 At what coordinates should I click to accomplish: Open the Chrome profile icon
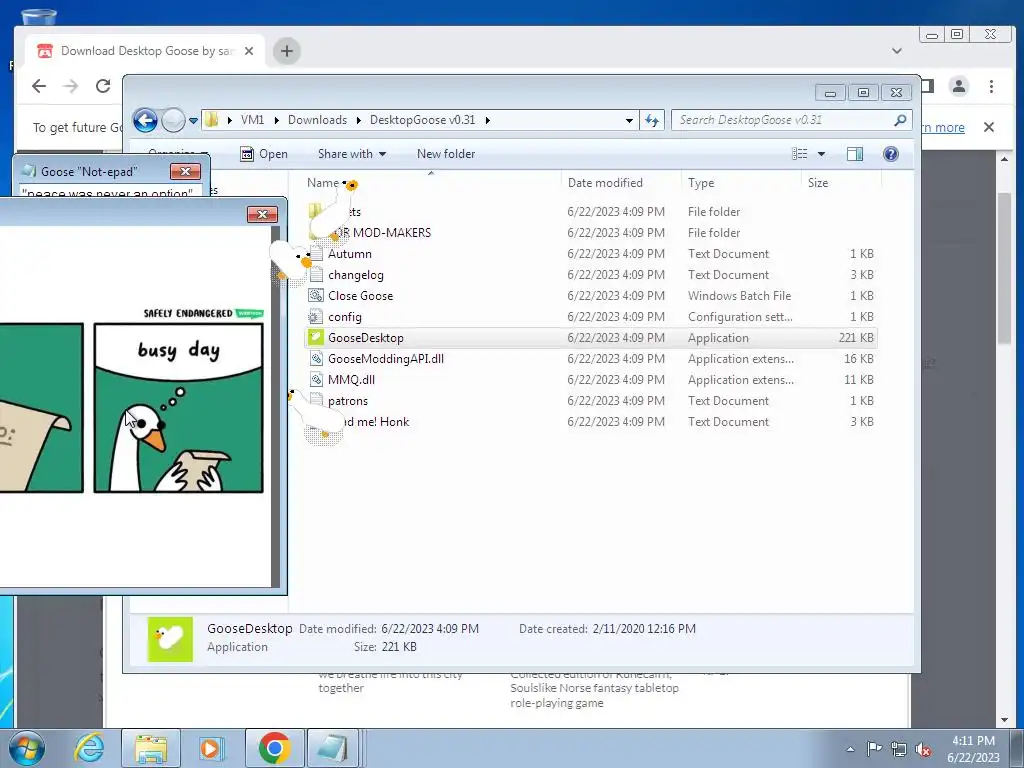point(959,86)
